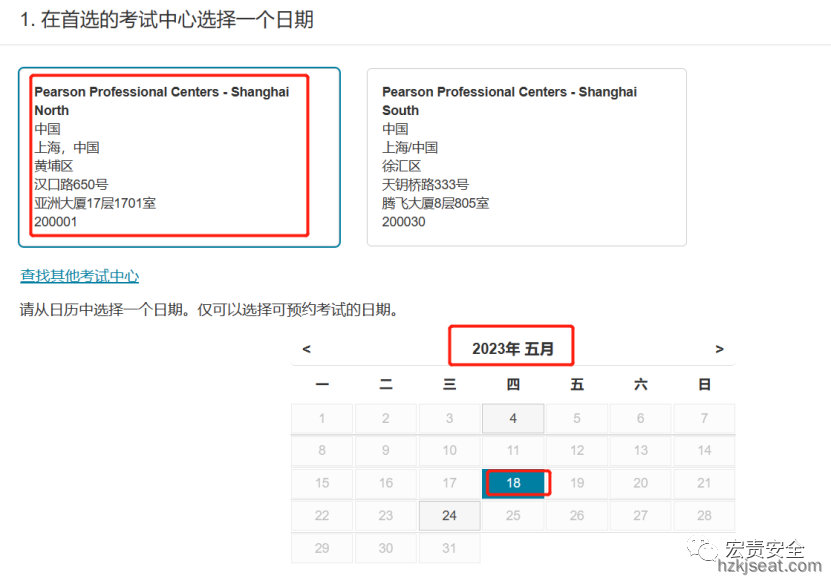Viewport: 831px width, 585px height.
Task: Click the 徐汇区 district text
Action: (x=401, y=166)
